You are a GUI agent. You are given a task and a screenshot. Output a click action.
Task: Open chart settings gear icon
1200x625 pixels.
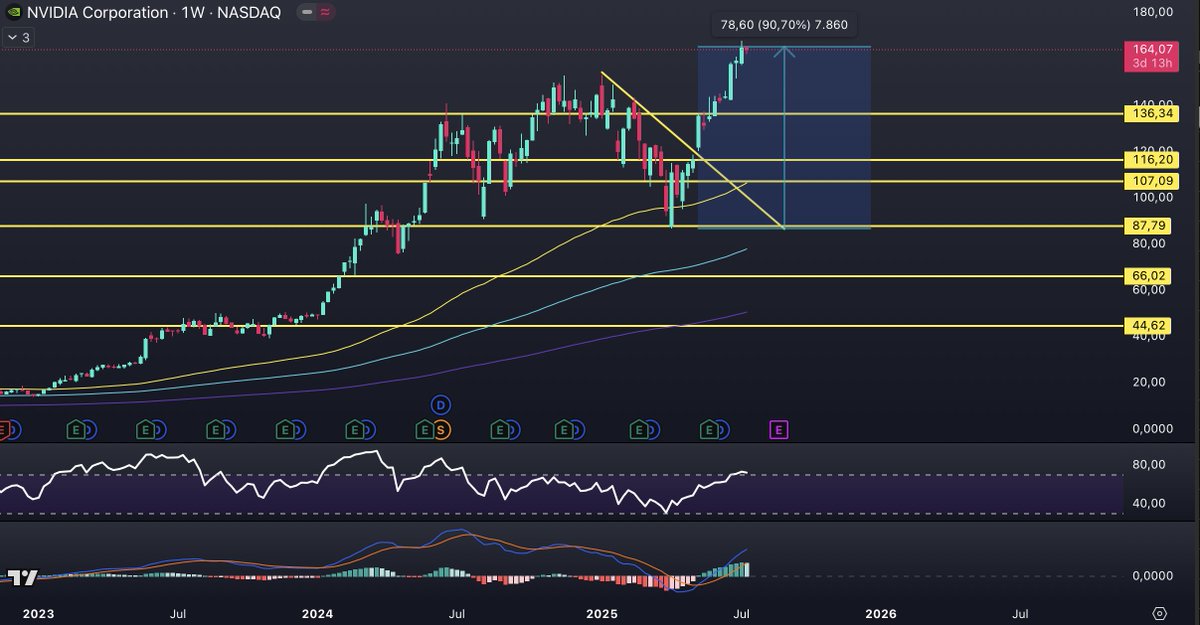coord(1159,612)
